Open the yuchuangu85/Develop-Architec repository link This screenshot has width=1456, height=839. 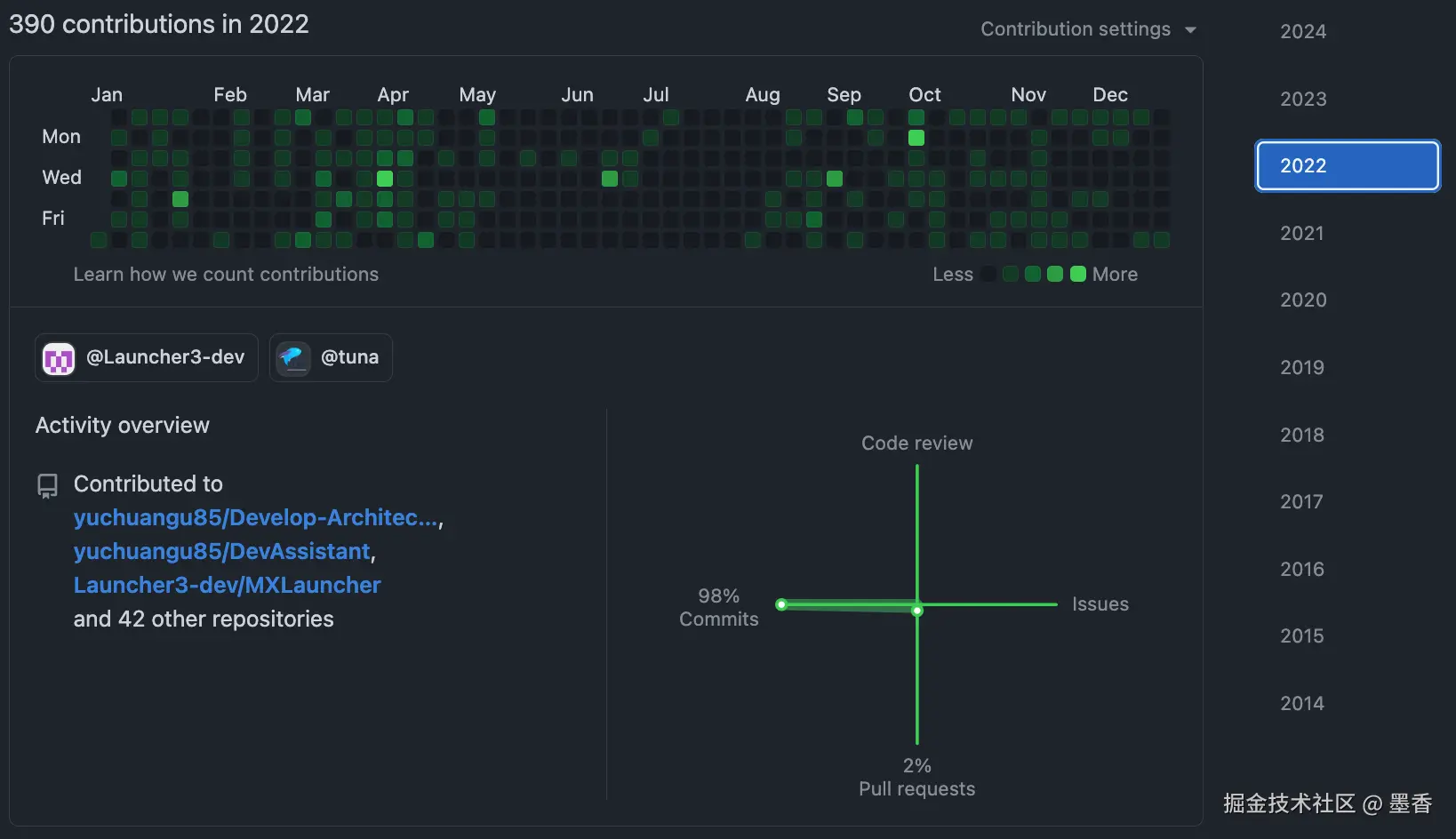click(253, 517)
